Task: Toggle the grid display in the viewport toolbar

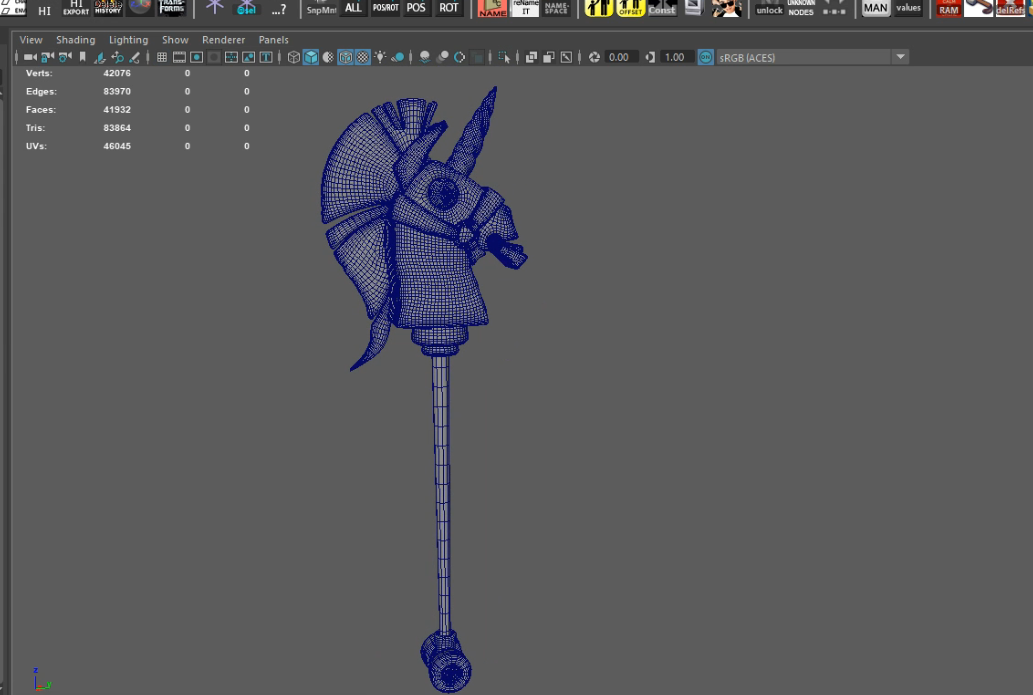Action: [160, 57]
